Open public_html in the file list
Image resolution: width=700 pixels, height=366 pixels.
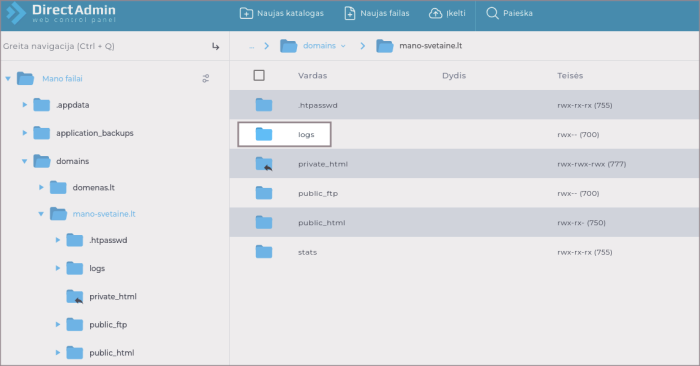click(321, 223)
